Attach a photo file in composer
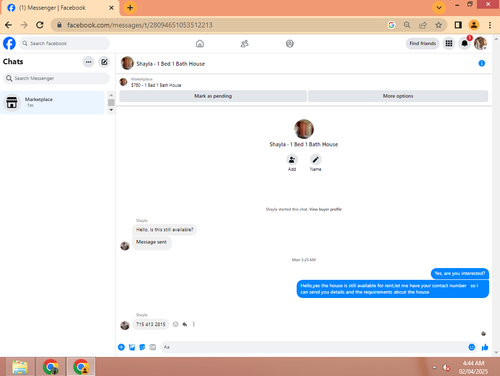The image size is (500, 376). click(132, 347)
